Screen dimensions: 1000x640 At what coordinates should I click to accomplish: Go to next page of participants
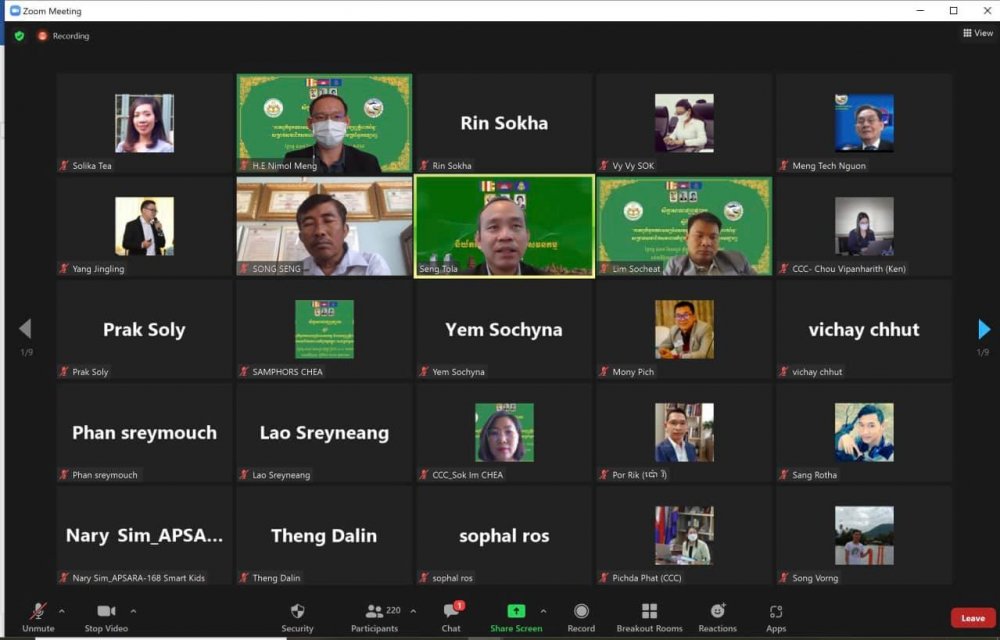tap(984, 329)
